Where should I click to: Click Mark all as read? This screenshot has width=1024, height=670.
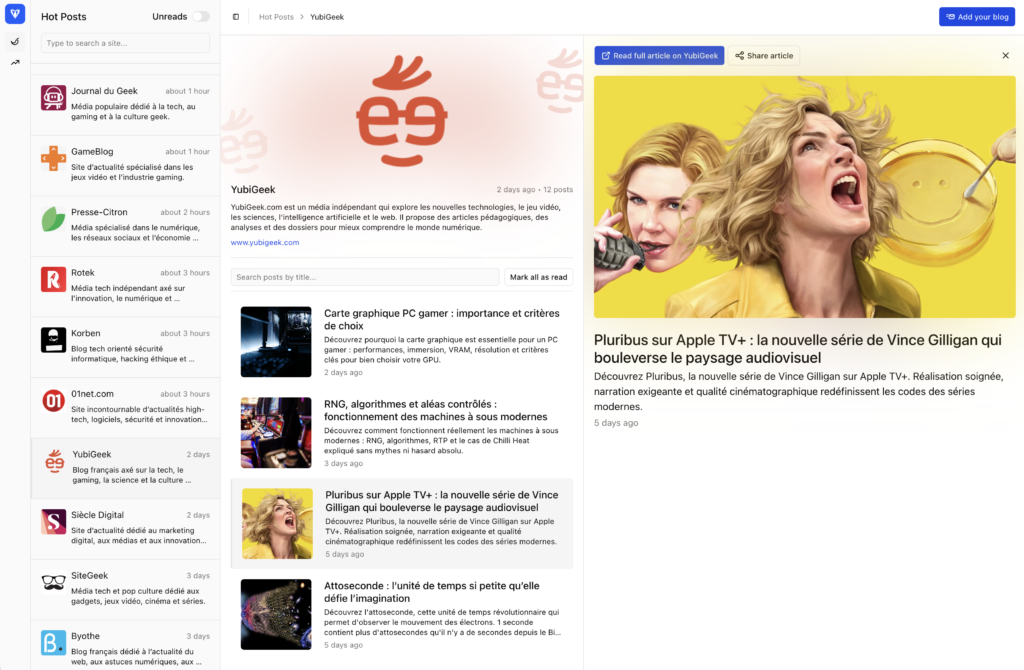click(538, 277)
